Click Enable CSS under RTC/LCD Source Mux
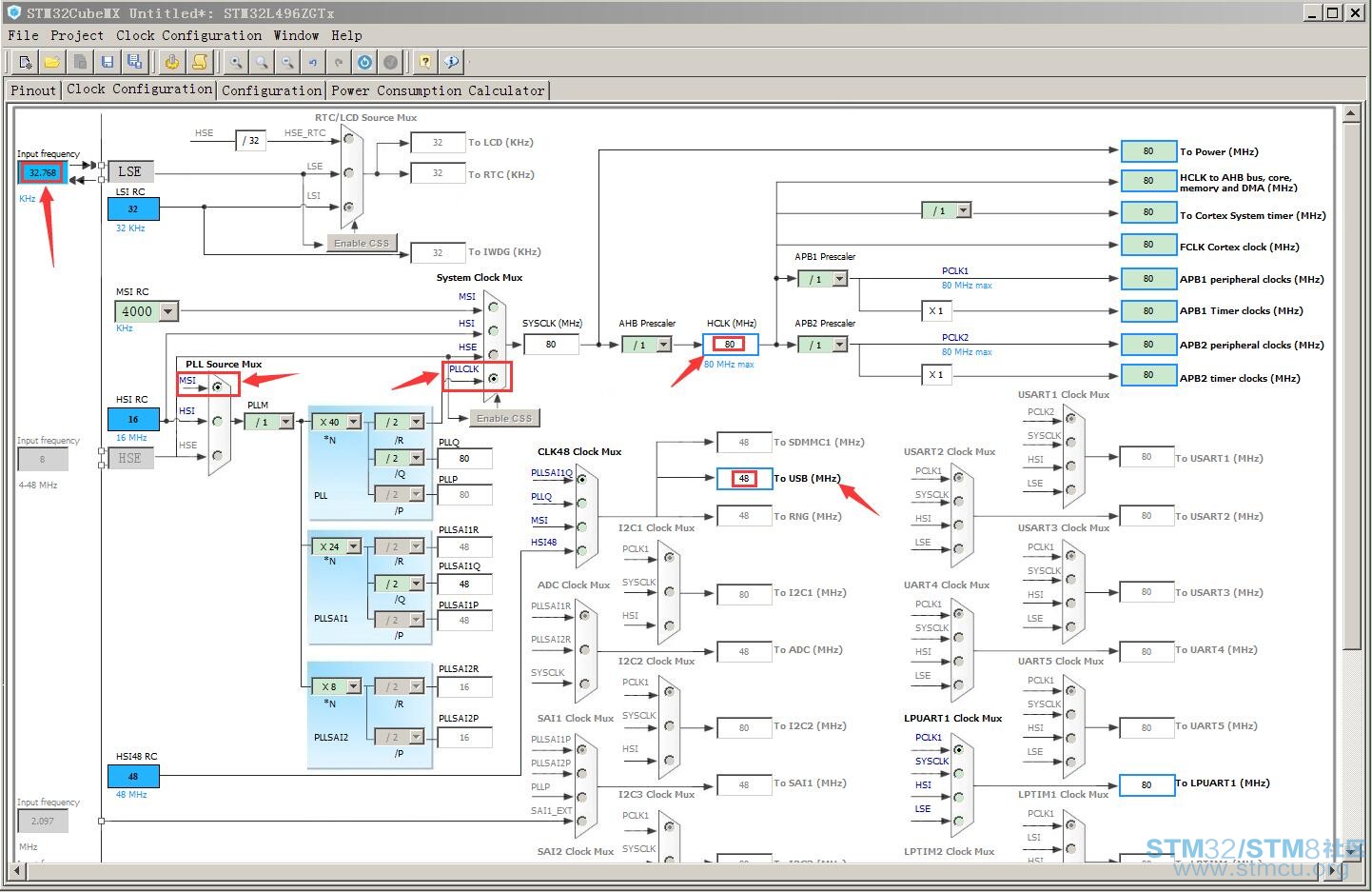This screenshot has height=892, width=1372. click(362, 243)
